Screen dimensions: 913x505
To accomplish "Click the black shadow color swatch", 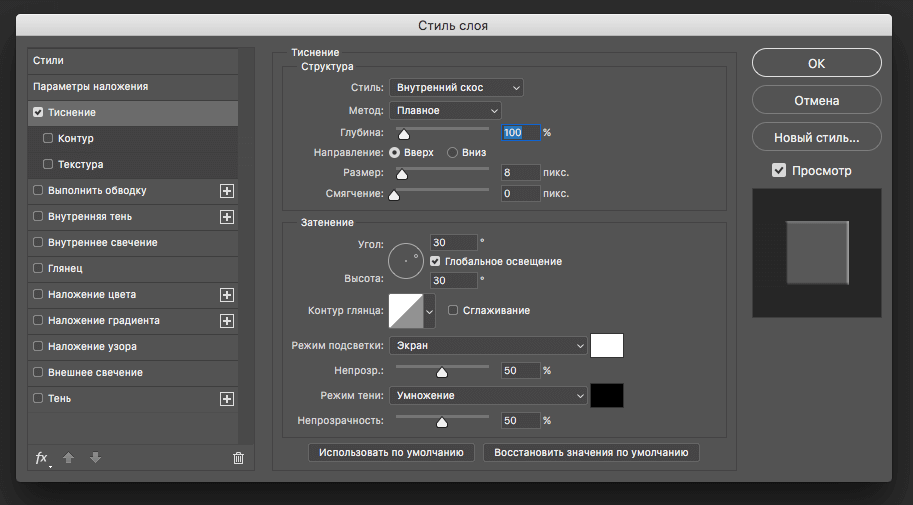I will [607, 396].
